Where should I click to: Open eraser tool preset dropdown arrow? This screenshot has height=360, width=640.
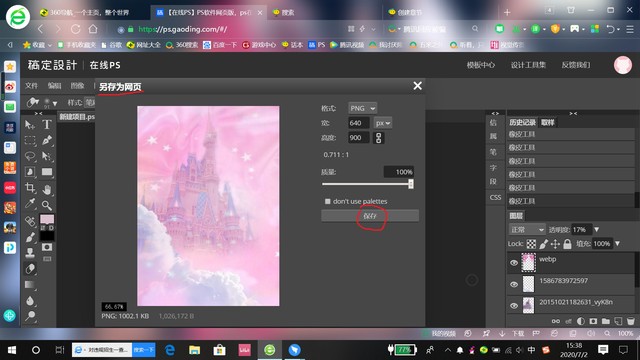tap(55, 103)
